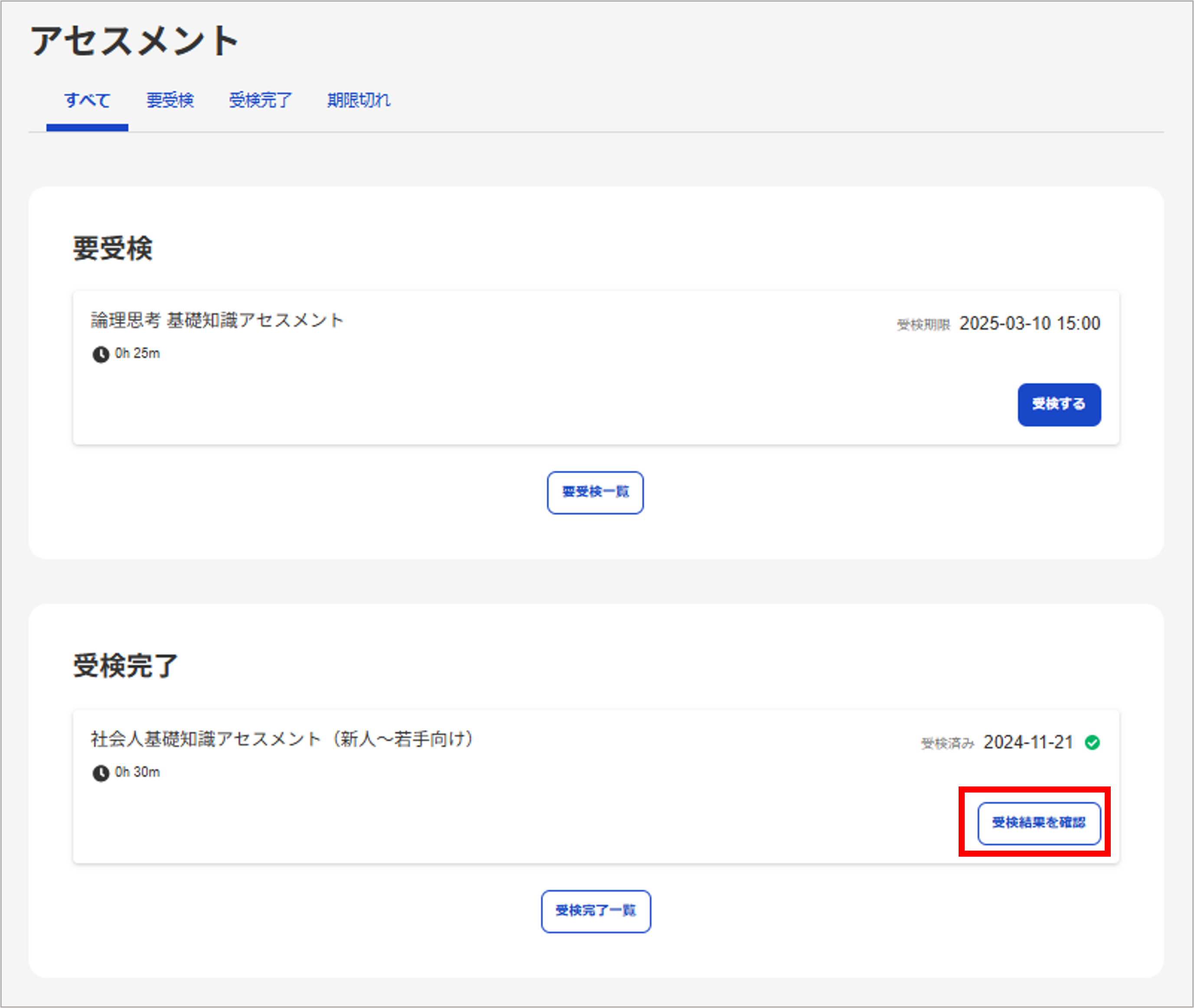
Task: Switch to the すべて tab
Action: coord(87,101)
